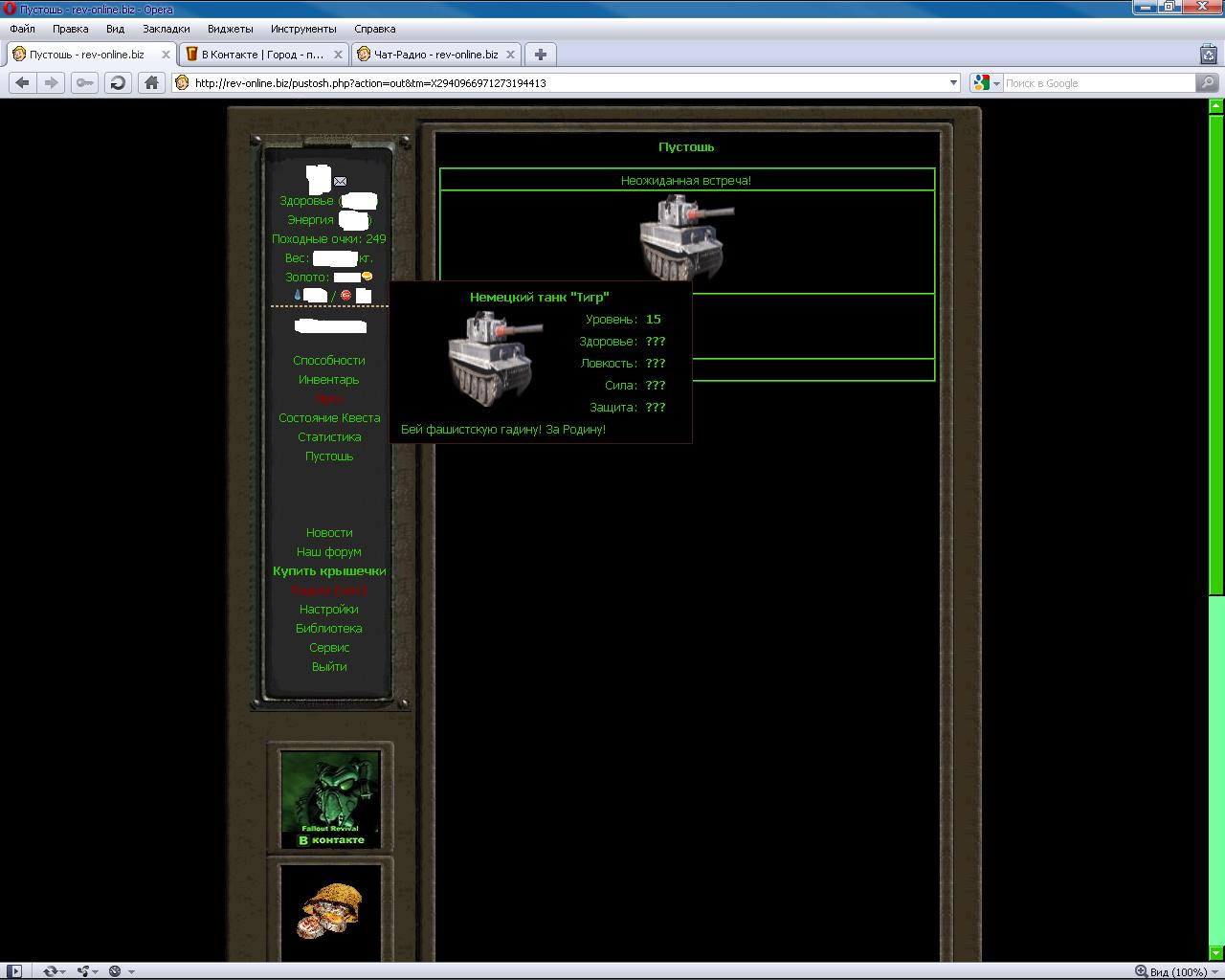1225x980 pixels.
Task: Open the Справка menu
Action: click(374, 29)
